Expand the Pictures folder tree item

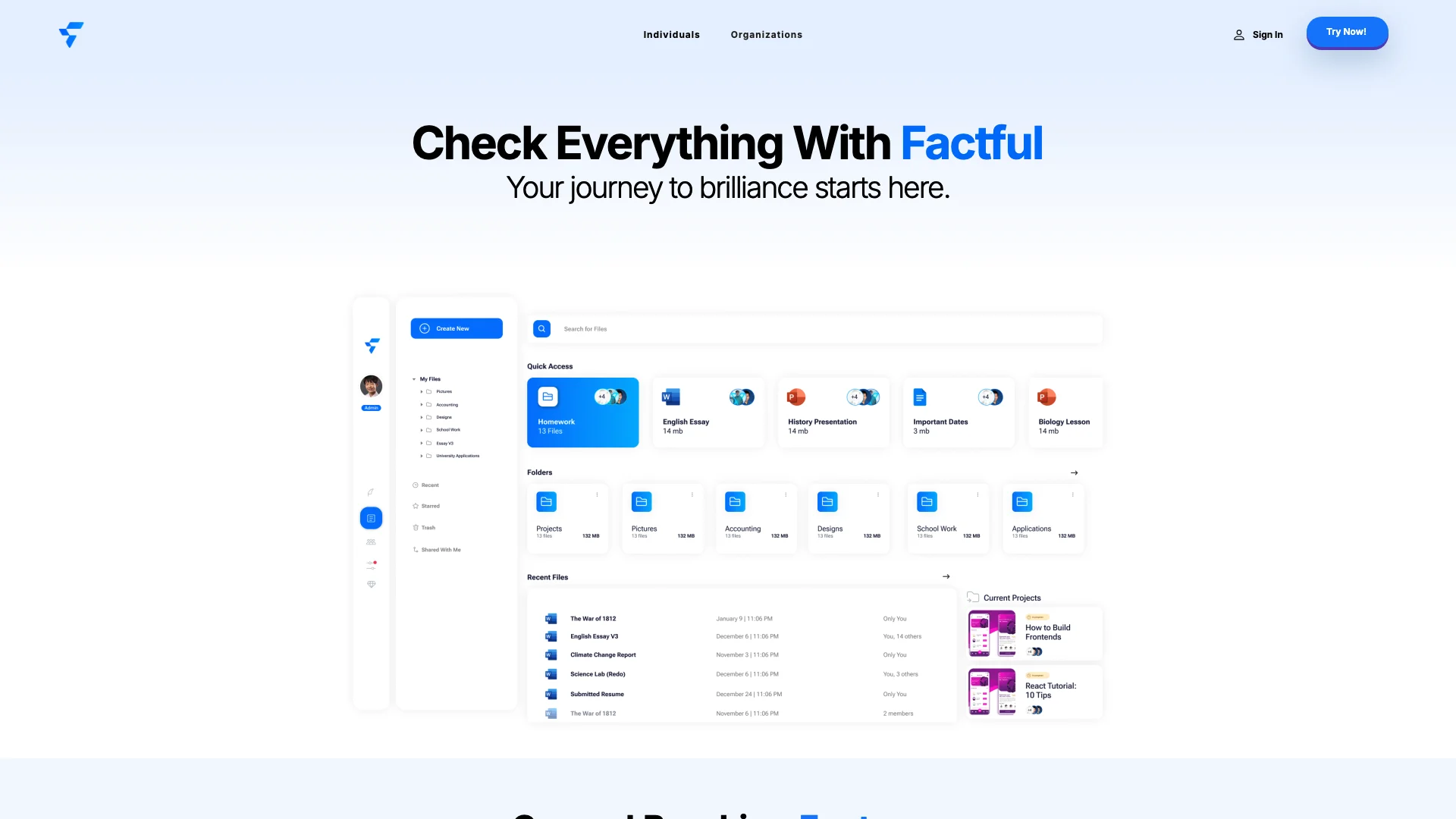point(421,391)
